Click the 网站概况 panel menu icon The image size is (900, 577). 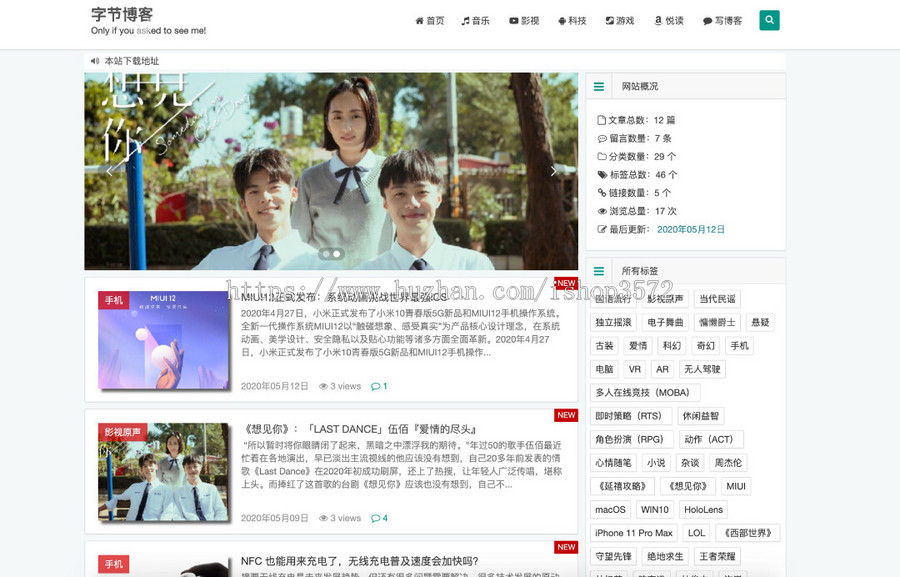click(x=599, y=87)
